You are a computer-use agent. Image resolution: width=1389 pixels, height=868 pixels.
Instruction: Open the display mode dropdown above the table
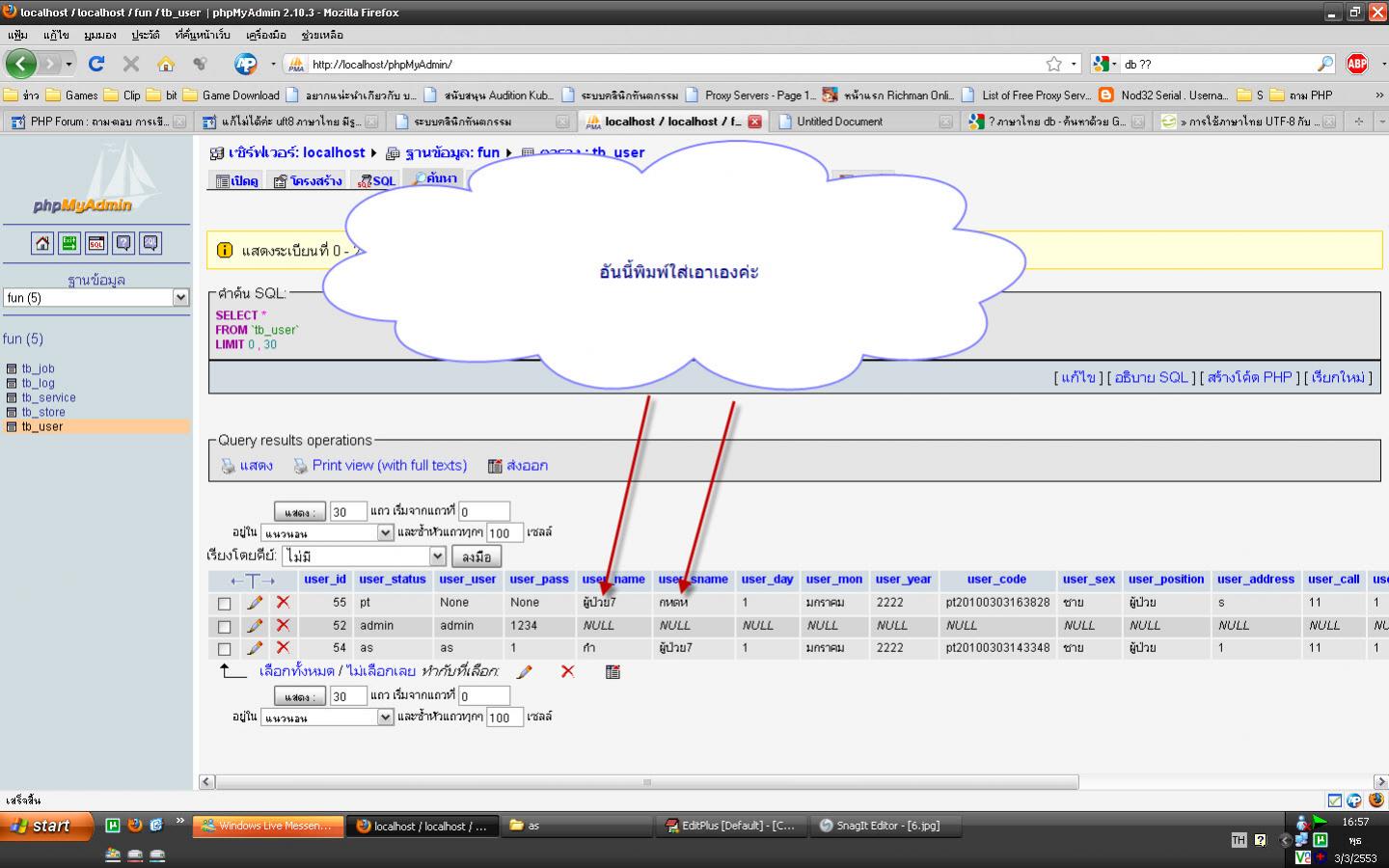[328, 532]
